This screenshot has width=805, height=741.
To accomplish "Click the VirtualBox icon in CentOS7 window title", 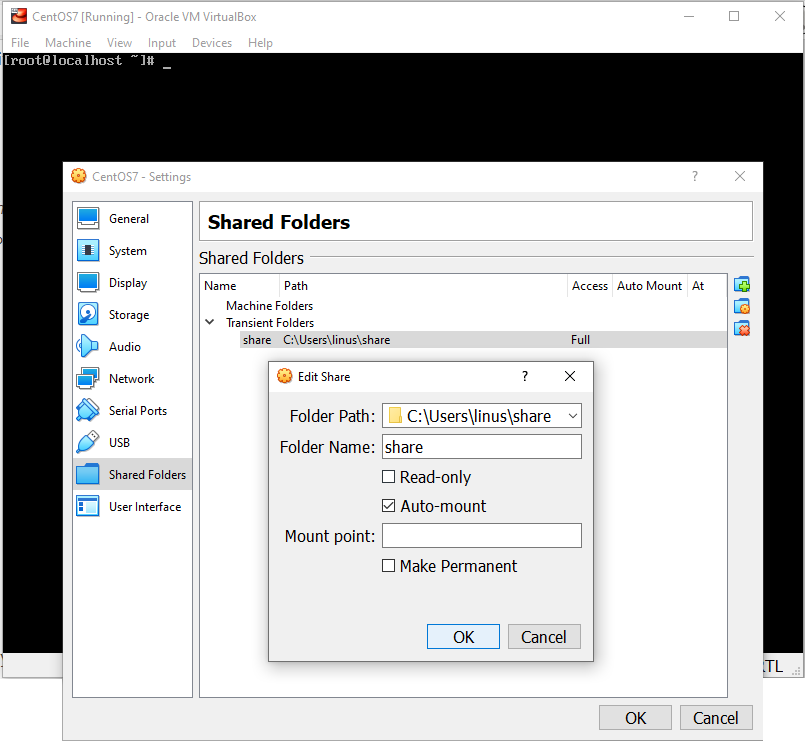I will [x=19, y=16].
